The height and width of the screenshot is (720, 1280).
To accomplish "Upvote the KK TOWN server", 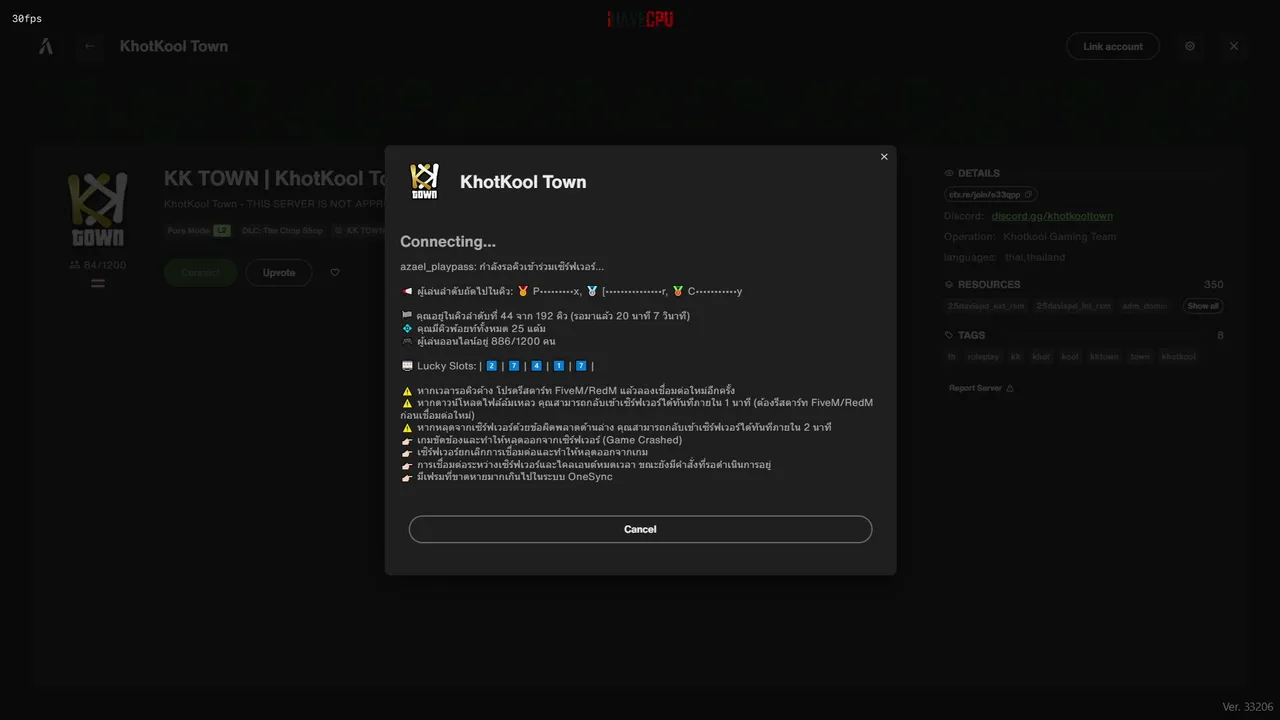I will pyautogui.click(x=279, y=272).
